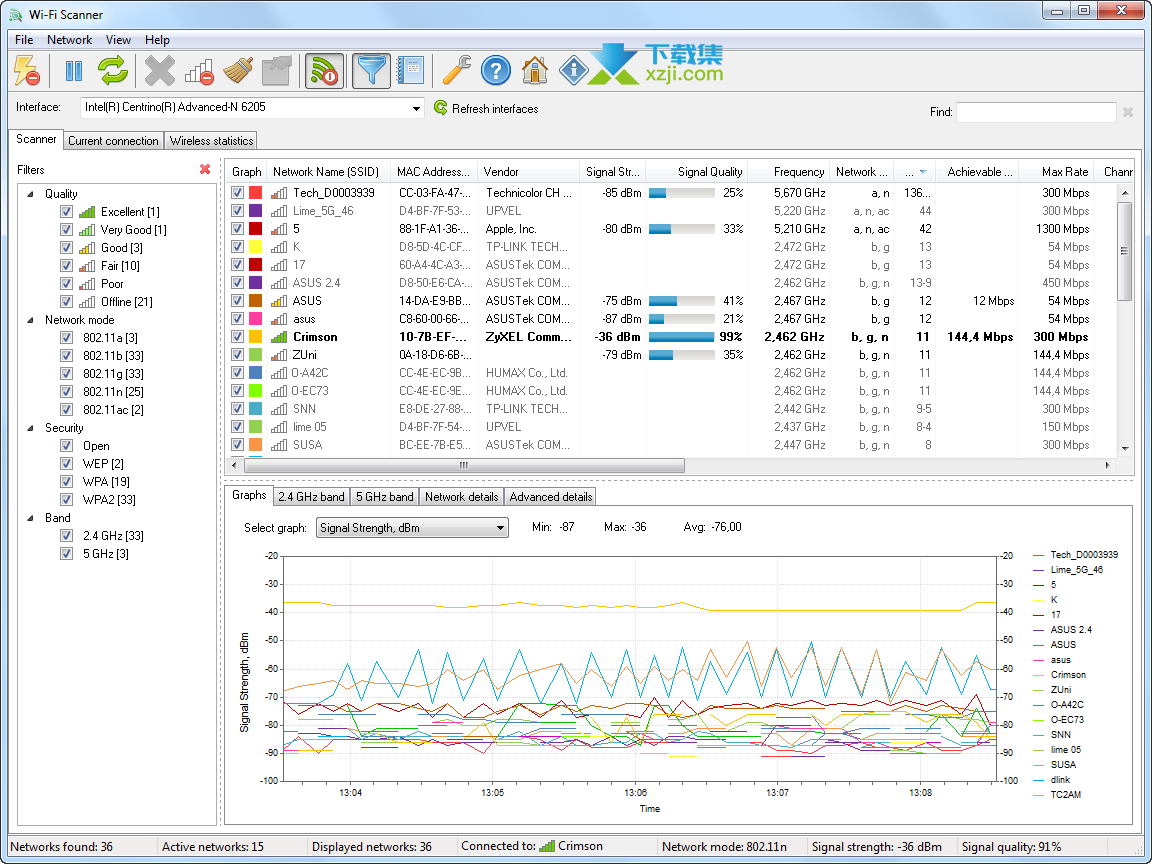Click the gray X delete icon
Image resolution: width=1152 pixels, height=864 pixels.
pos(159,71)
